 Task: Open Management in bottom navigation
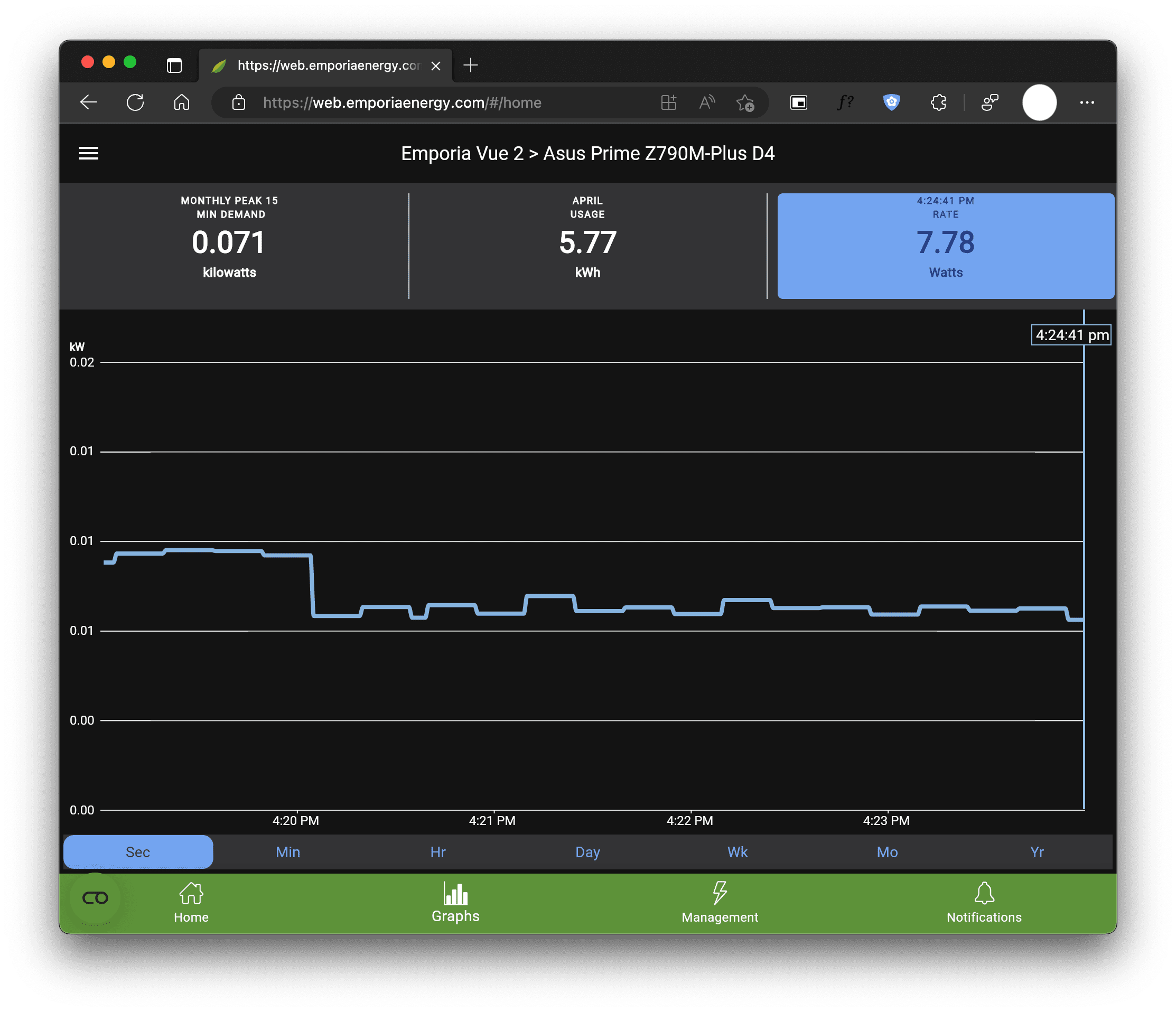tap(720, 903)
